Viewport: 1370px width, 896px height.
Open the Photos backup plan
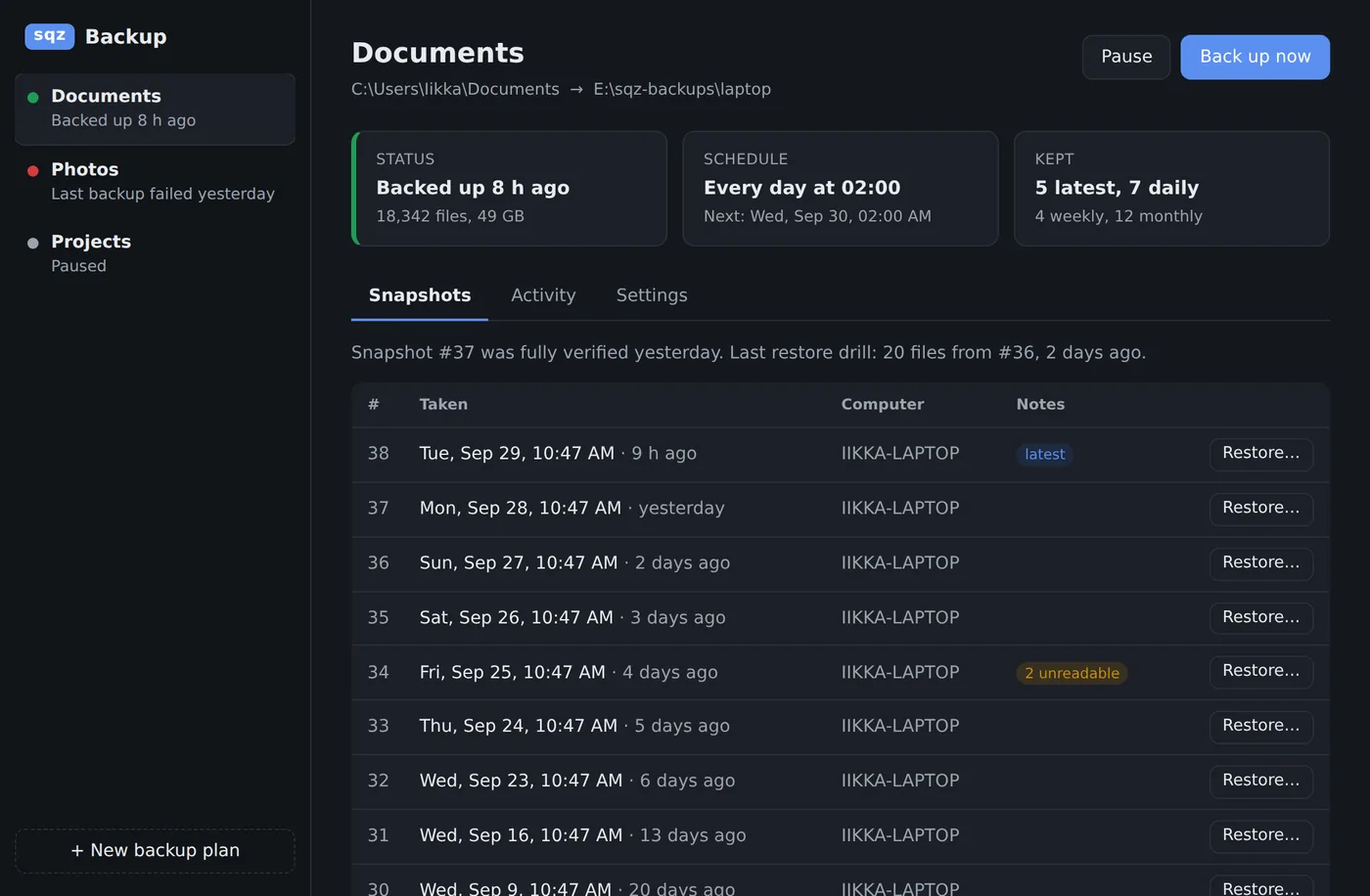click(x=155, y=181)
